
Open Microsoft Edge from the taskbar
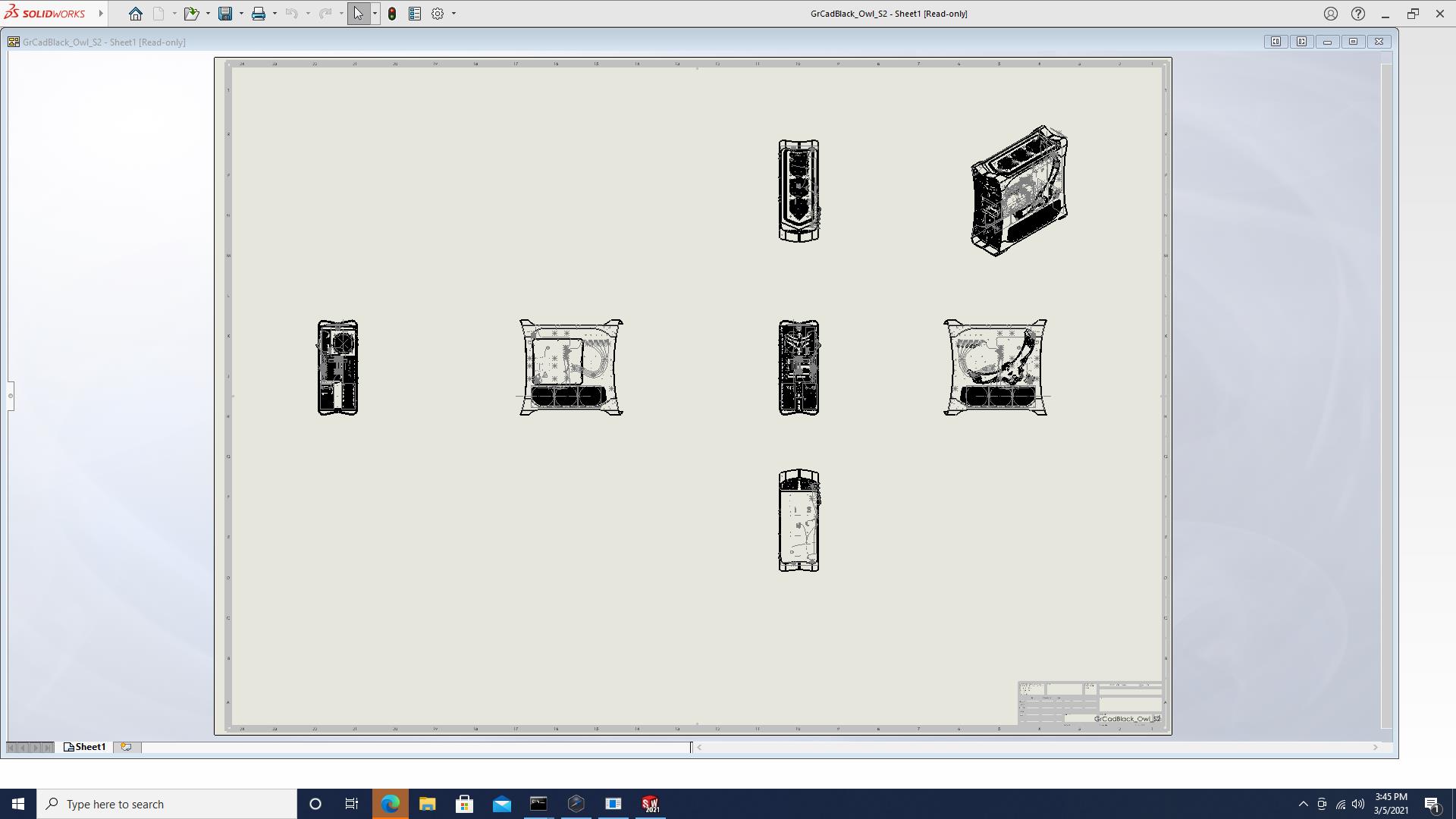pyautogui.click(x=390, y=804)
